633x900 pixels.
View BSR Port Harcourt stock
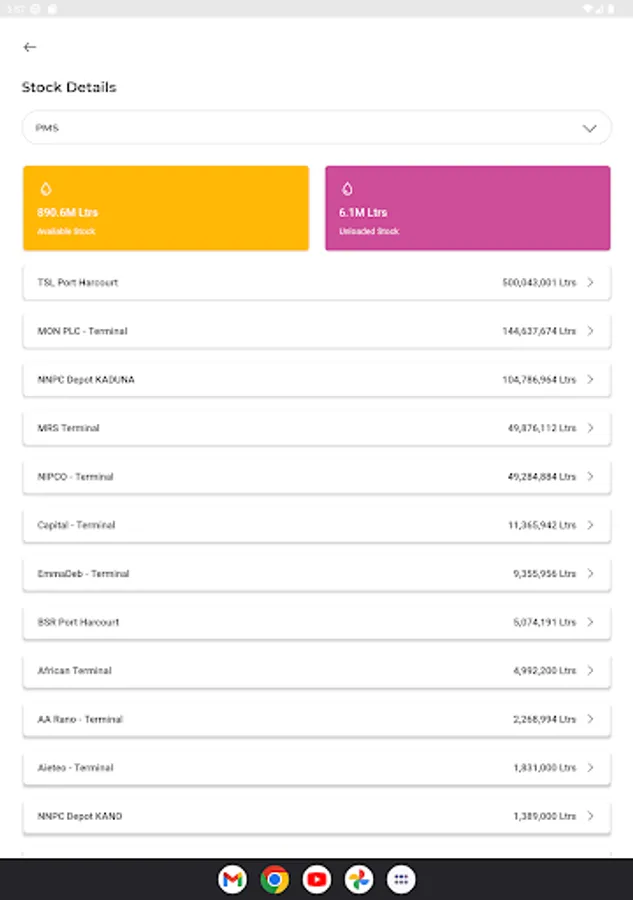(316, 622)
